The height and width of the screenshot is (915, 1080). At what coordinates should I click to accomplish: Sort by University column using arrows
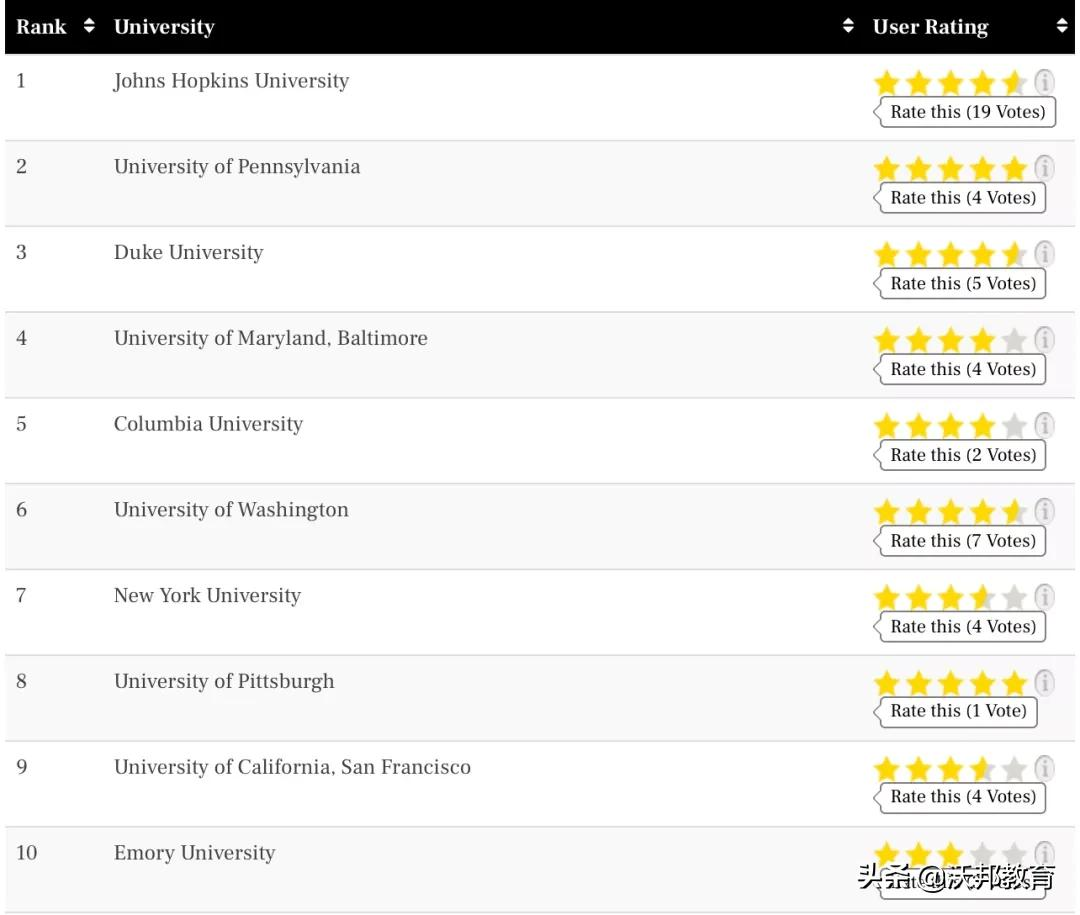tap(849, 27)
